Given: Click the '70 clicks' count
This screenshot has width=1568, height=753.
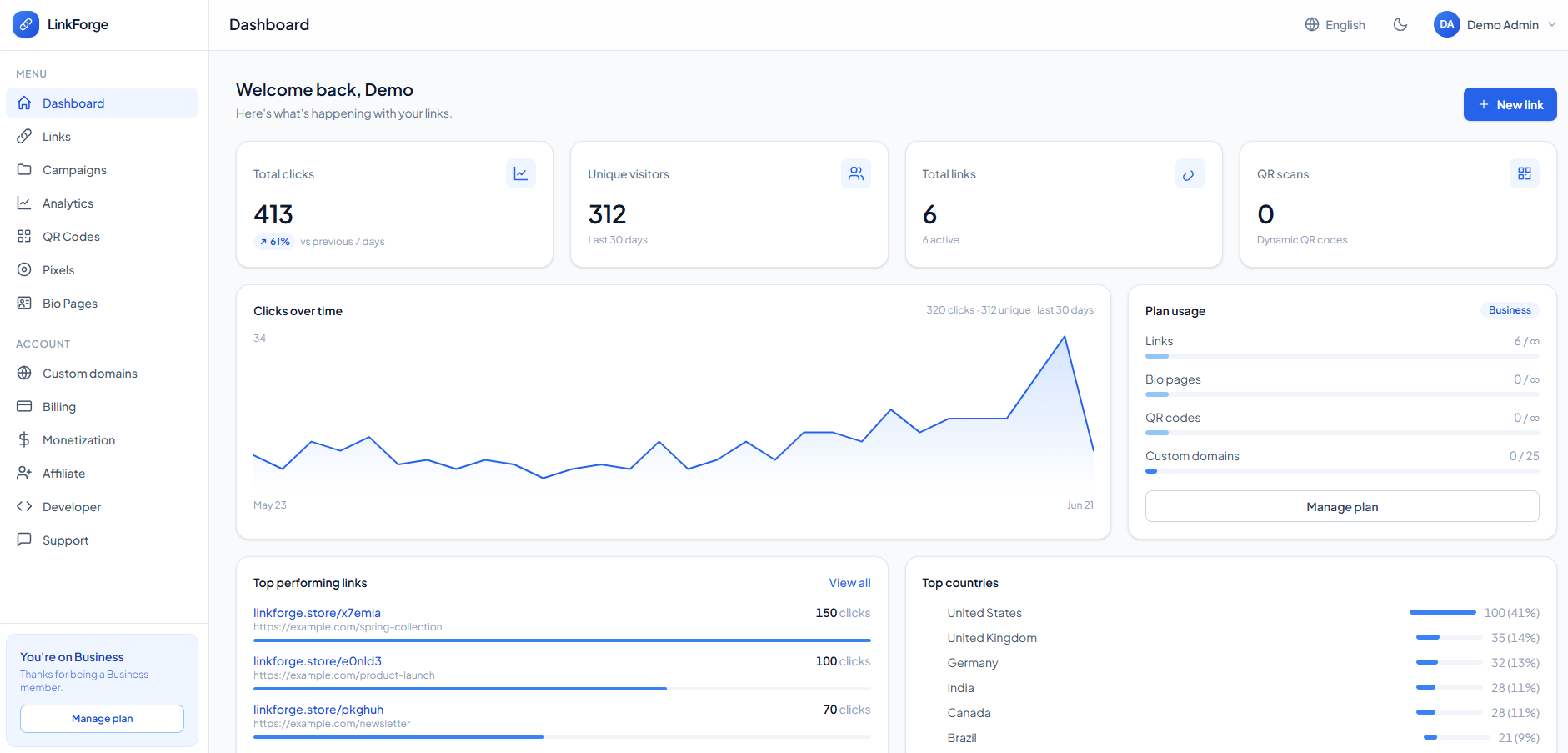Looking at the screenshot, I should pyautogui.click(x=846, y=709).
